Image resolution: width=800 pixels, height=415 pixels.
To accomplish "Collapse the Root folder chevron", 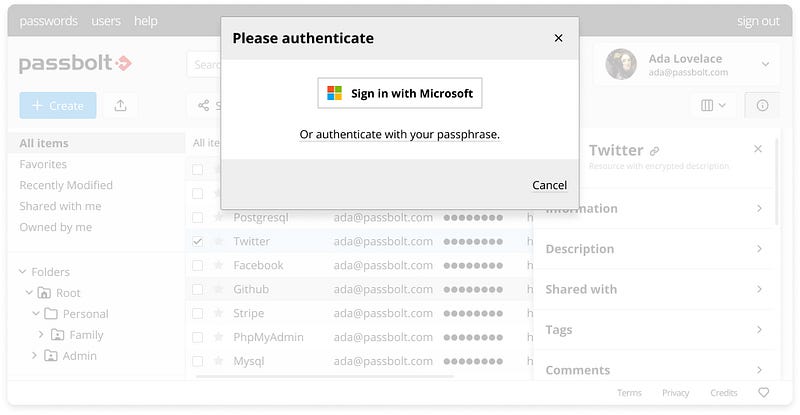I will pos(29,292).
